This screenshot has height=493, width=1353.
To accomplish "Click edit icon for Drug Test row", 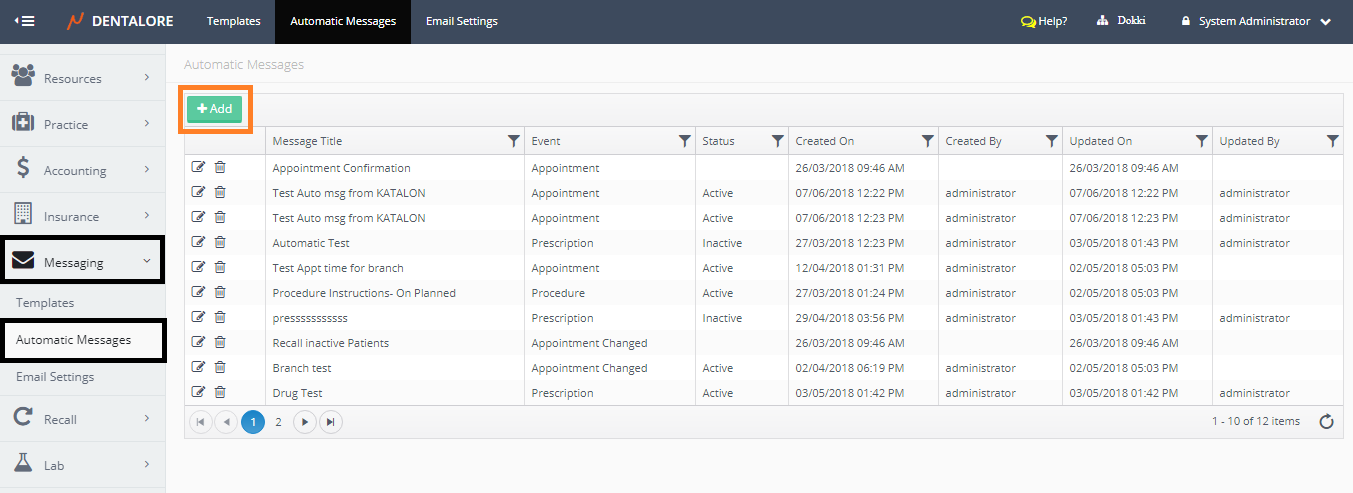I will 198,392.
